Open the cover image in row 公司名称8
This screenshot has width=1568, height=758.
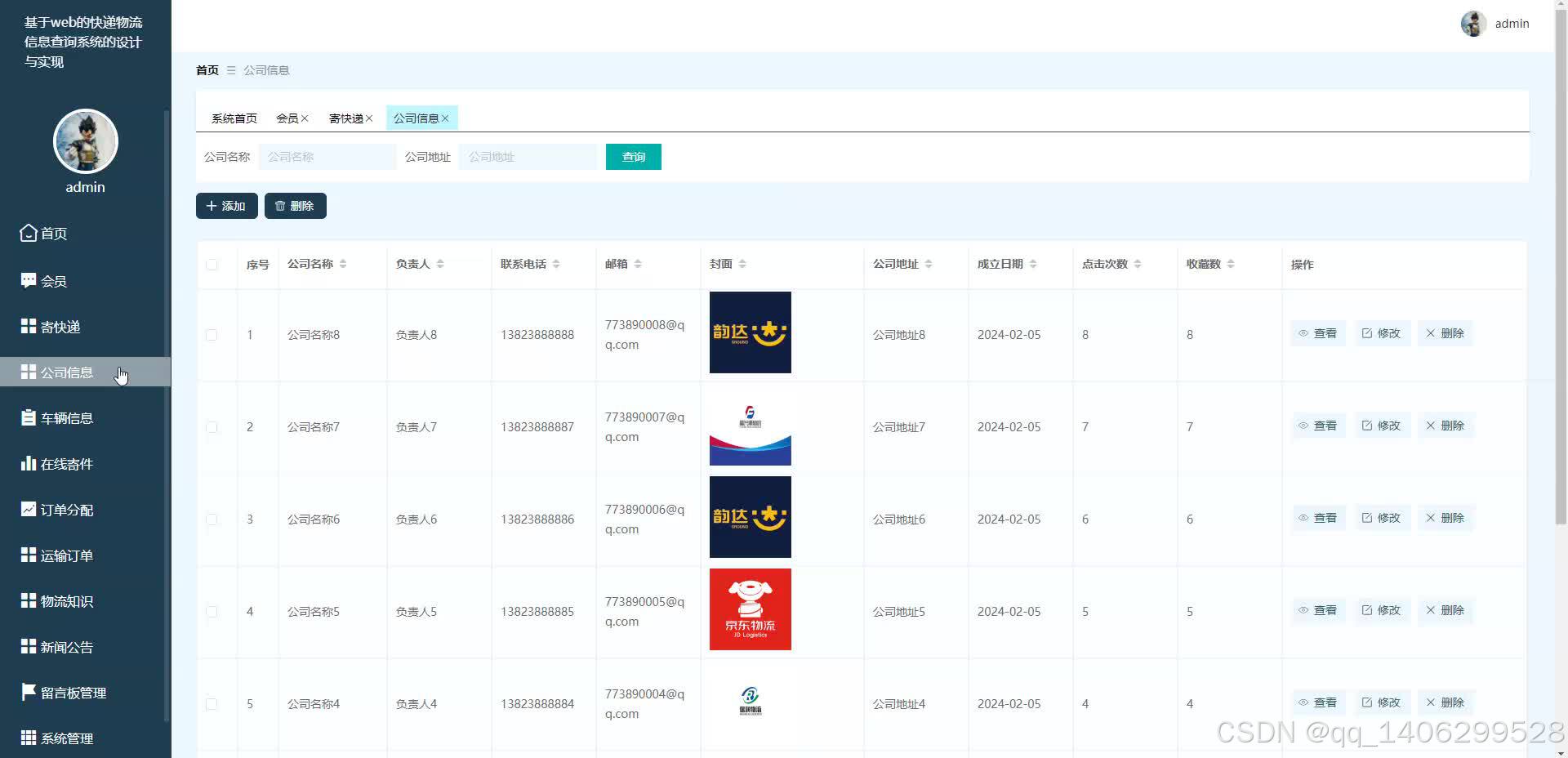tap(751, 332)
